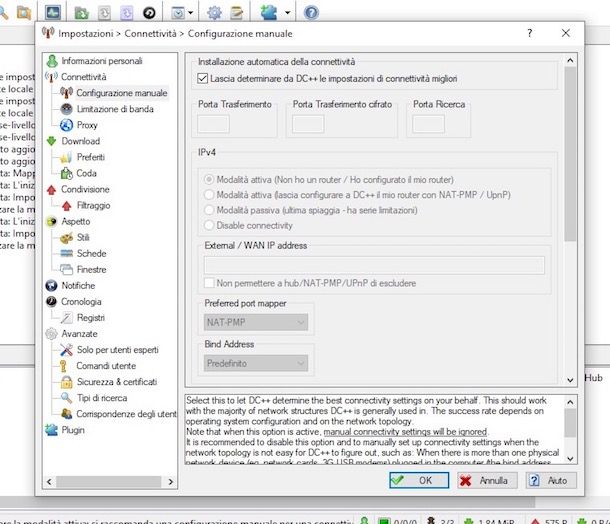This screenshot has width=610, height=524.
Task: Click the Plugin puzzle icon in tree
Action: tap(51, 430)
